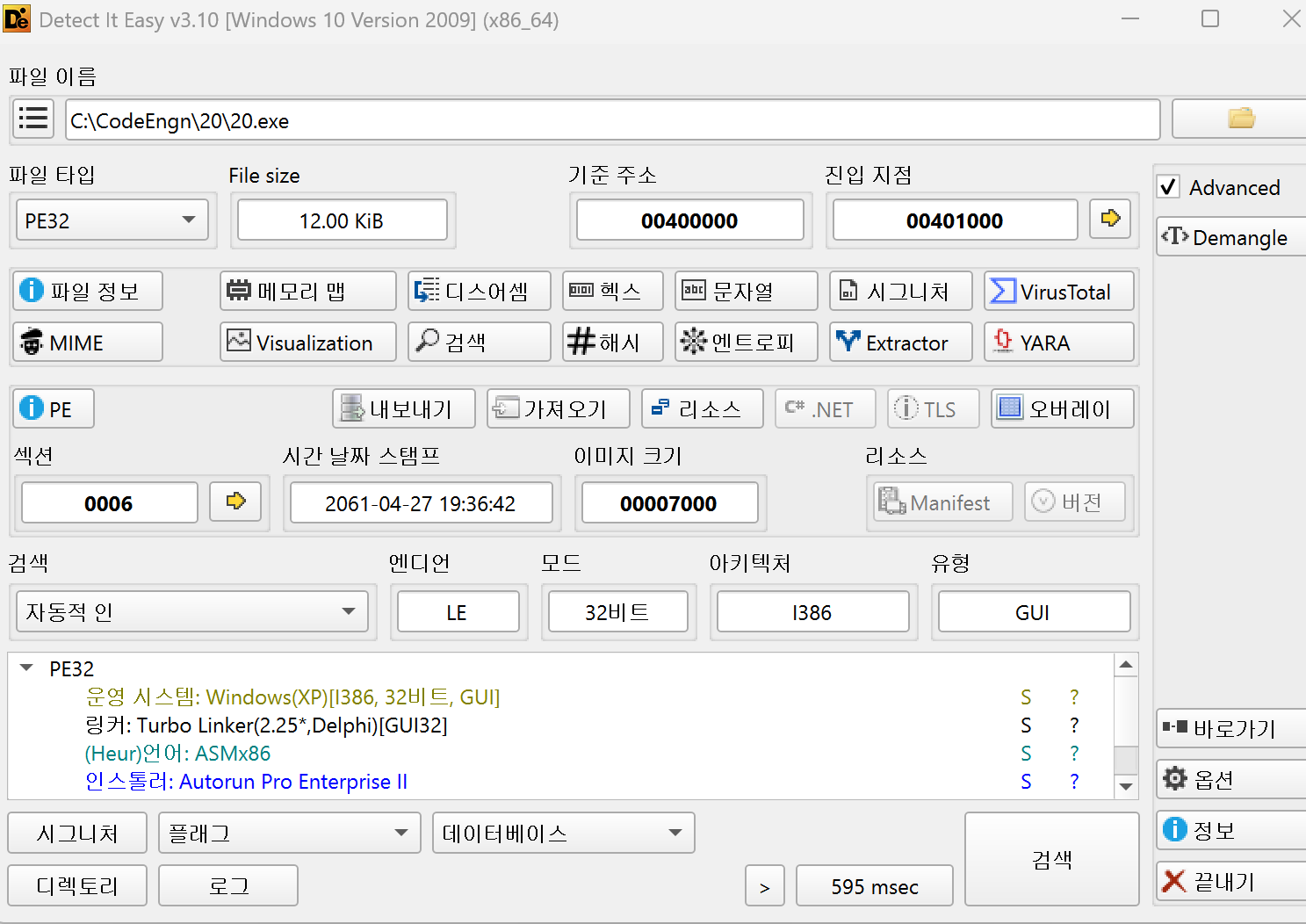This screenshot has width=1306, height=924.
Task: Open the Extractor tool
Action: point(901,342)
